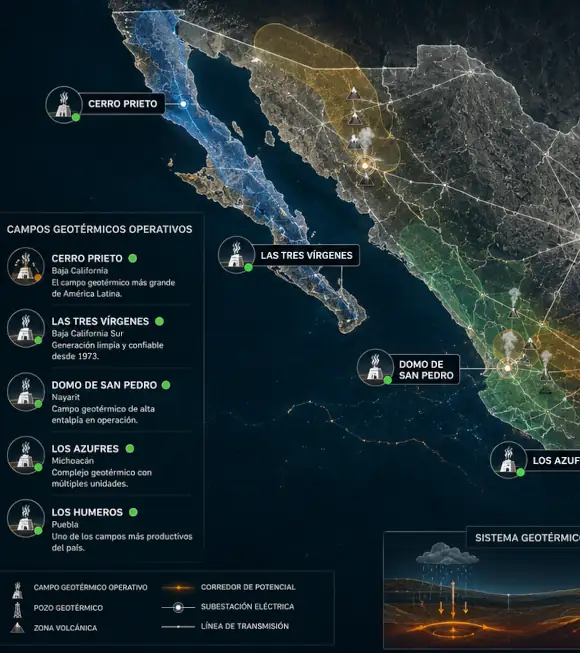The image size is (580, 653).
Task: Click the Corredor de Potencial legend line symbol
Action: click(x=178, y=588)
